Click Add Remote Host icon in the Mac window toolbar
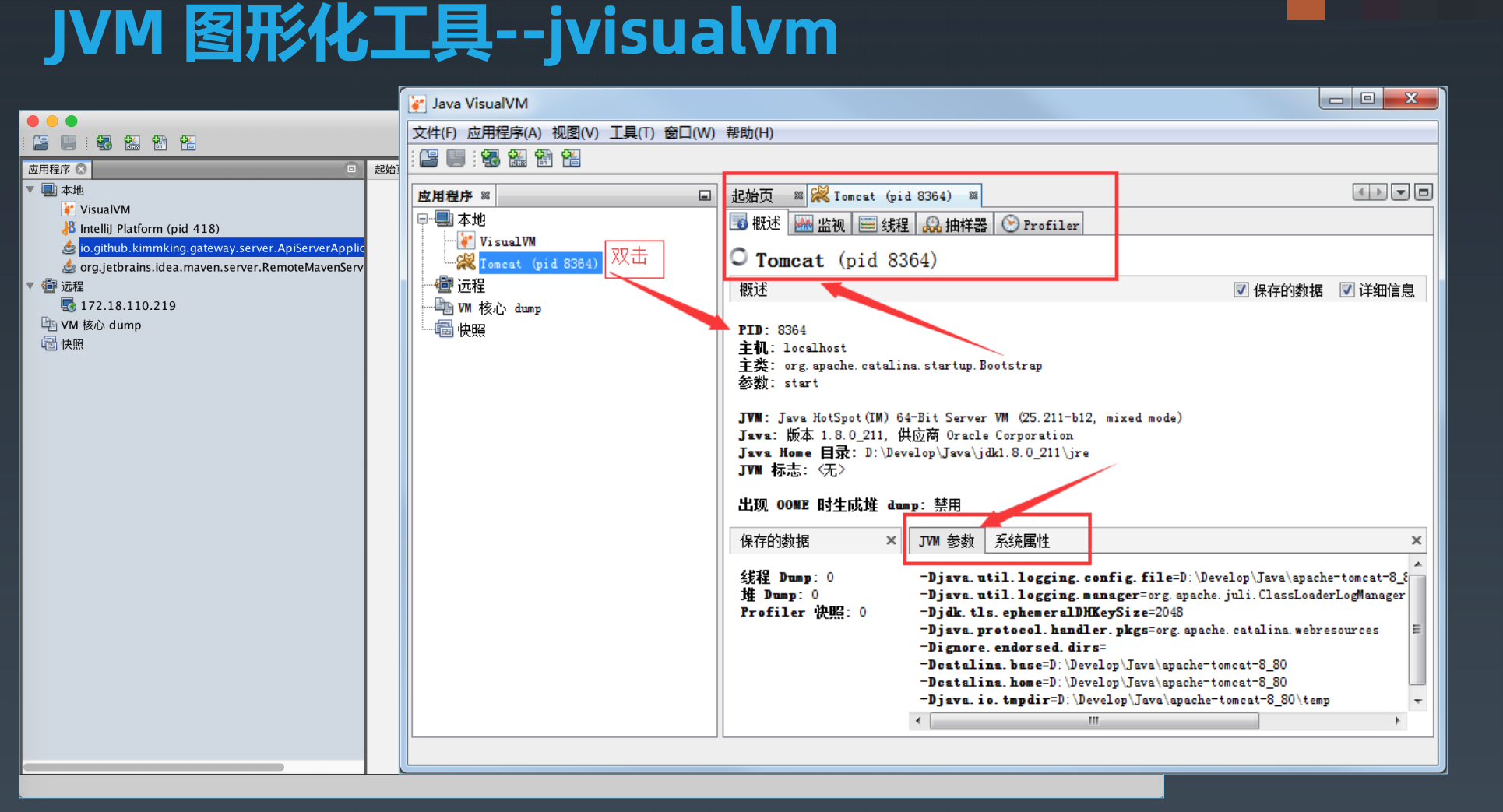1503x812 pixels. [104, 143]
